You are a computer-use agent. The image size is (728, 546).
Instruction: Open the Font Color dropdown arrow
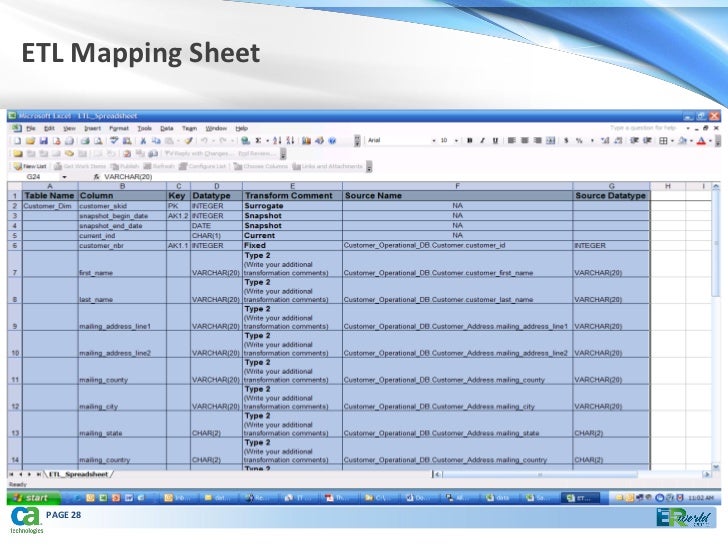[710, 141]
